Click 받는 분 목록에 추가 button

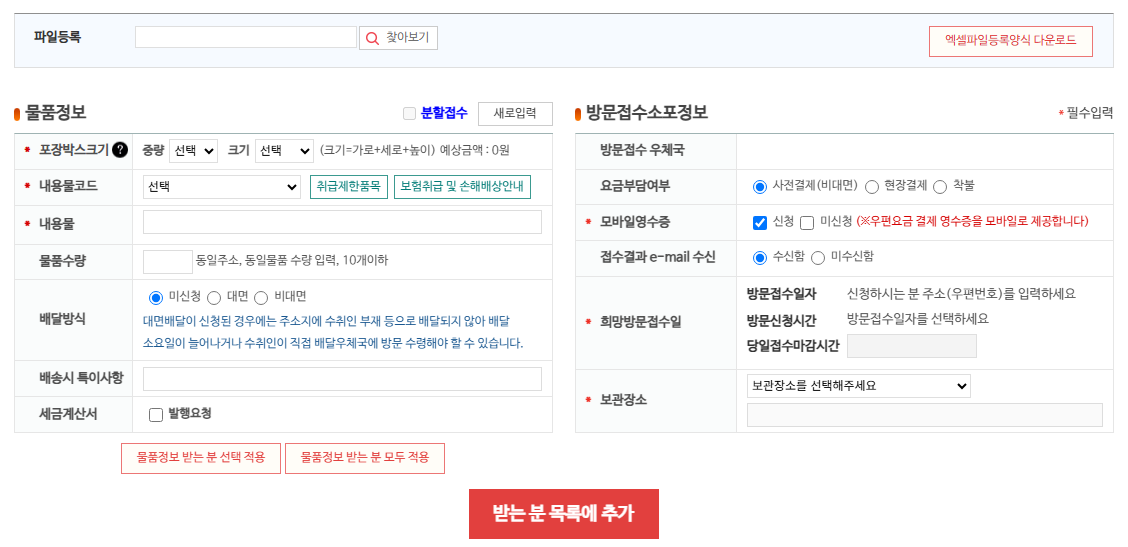coord(564,514)
